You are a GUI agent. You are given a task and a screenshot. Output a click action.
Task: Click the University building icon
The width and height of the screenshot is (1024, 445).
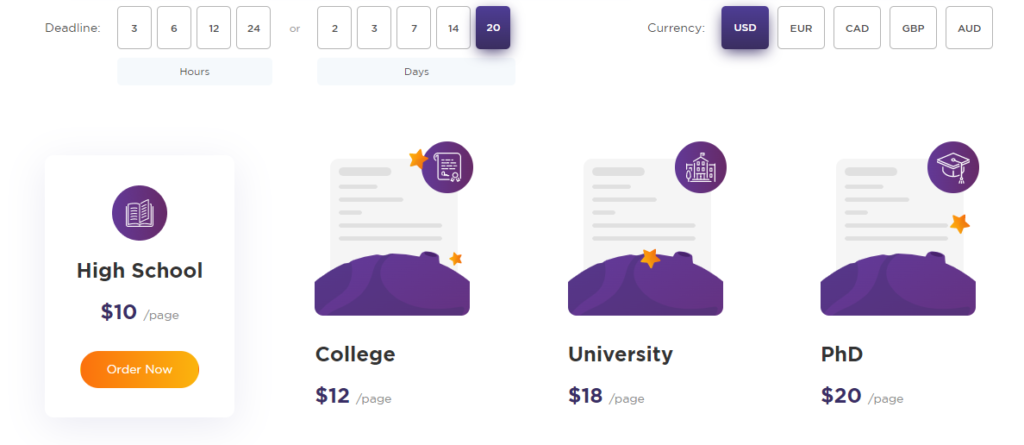click(700, 167)
